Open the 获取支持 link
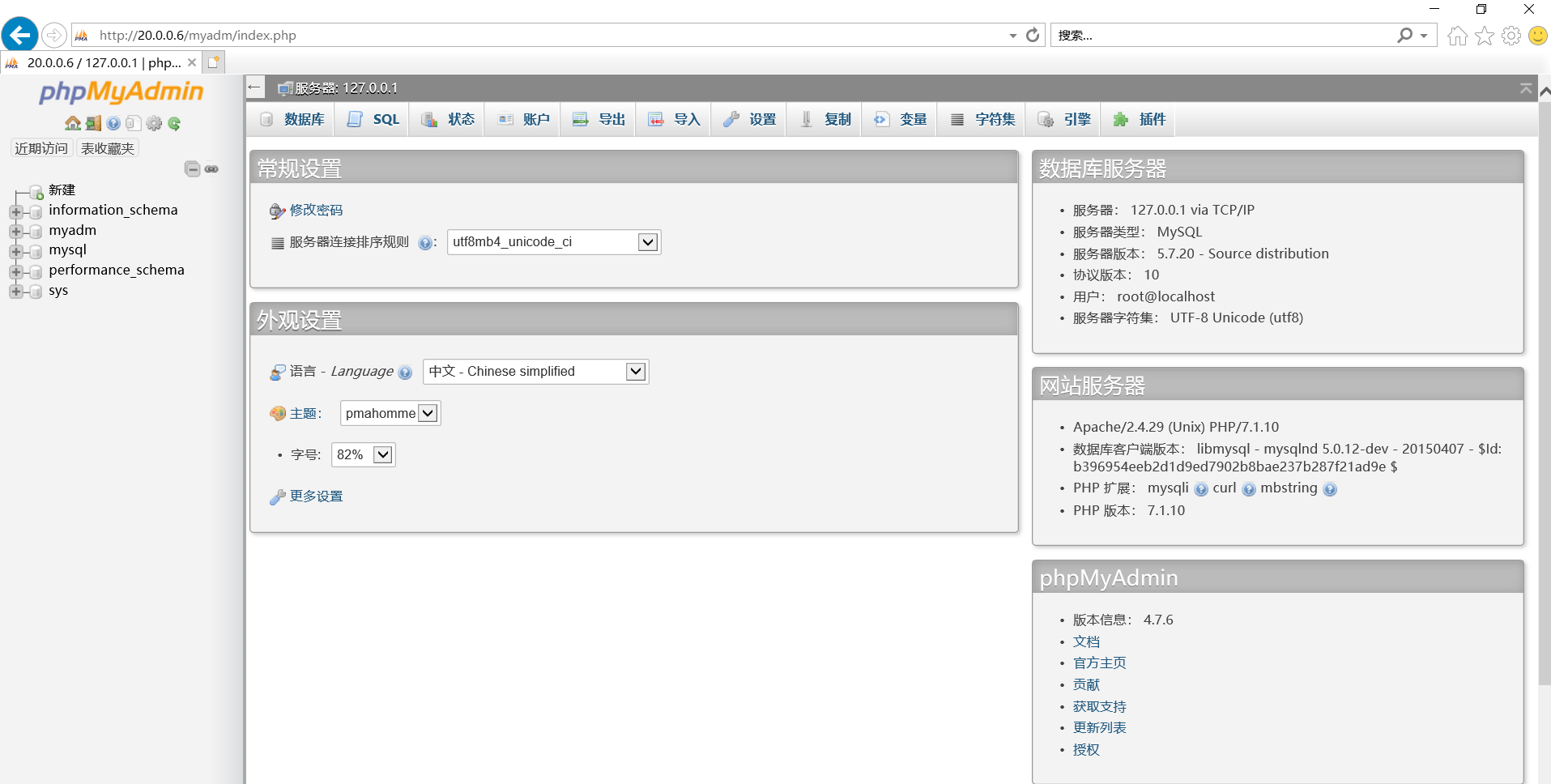 tap(1099, 706)
